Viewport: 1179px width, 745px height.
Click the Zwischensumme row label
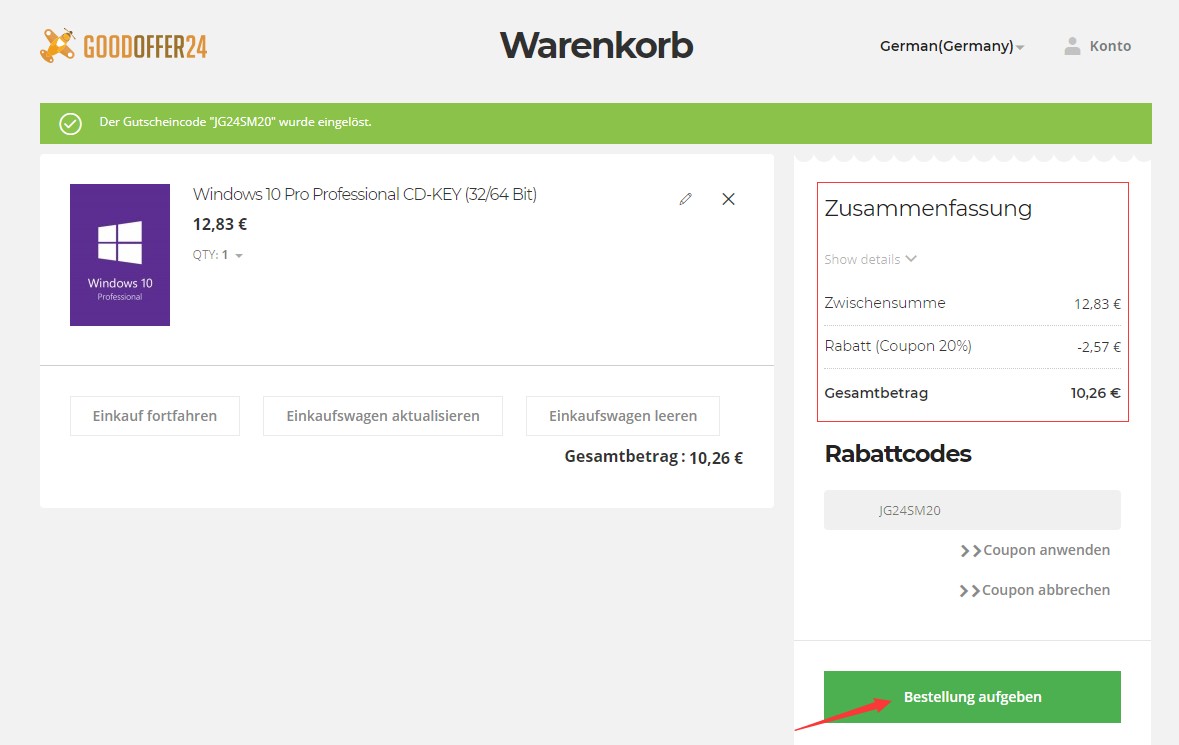point(885,303)
